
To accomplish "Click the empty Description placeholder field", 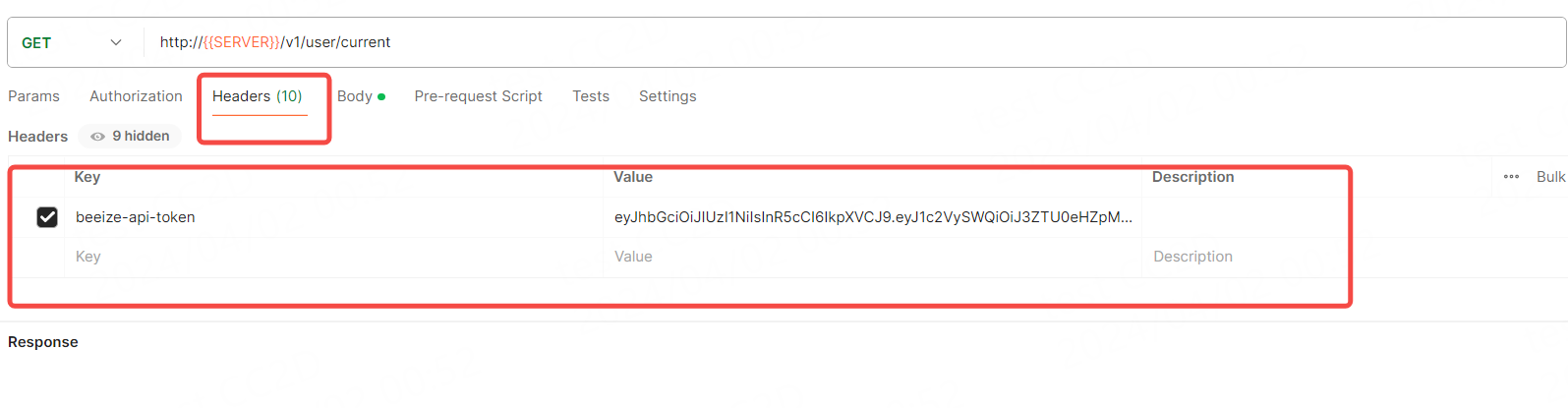I will click(x=1245, y=257).
